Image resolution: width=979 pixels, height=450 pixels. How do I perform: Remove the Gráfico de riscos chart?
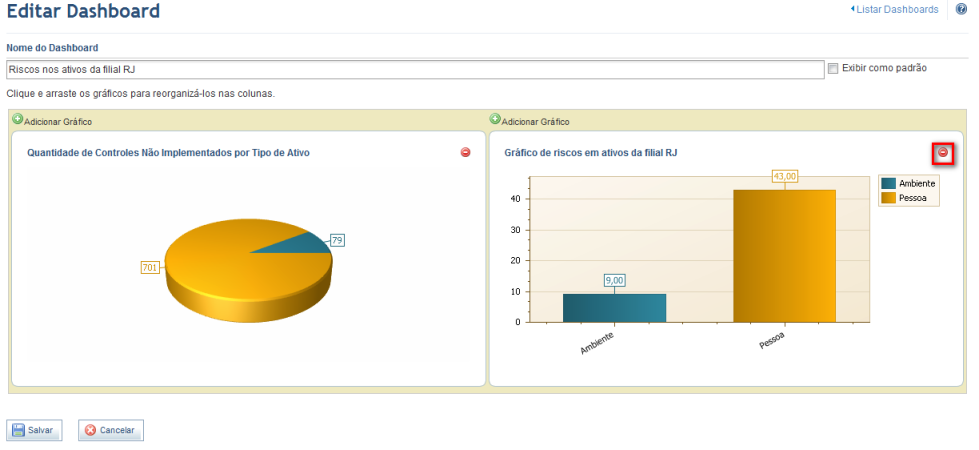point(943,152)
